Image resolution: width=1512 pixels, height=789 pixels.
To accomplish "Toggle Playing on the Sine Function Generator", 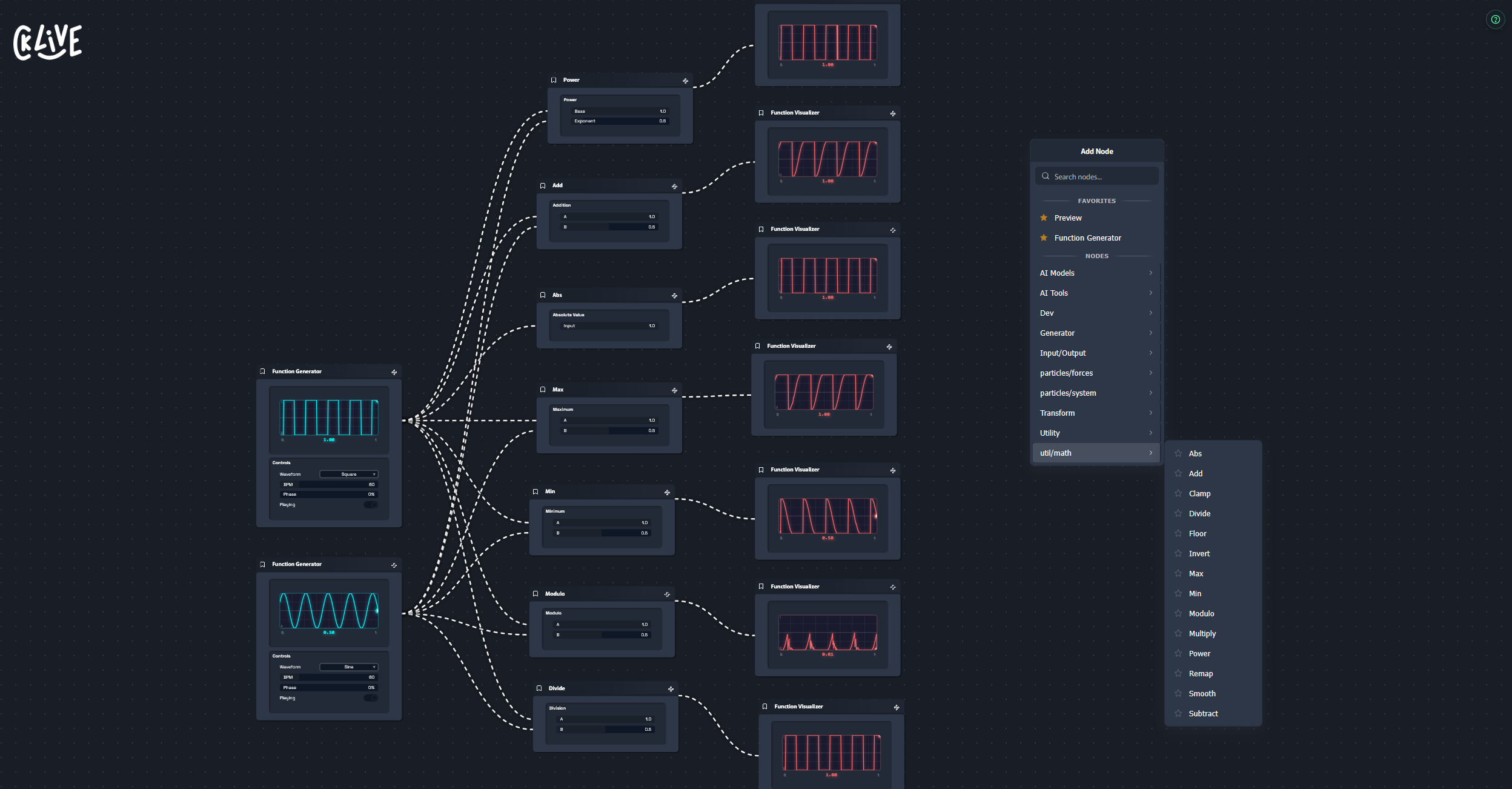I will (x=371, y=697).
